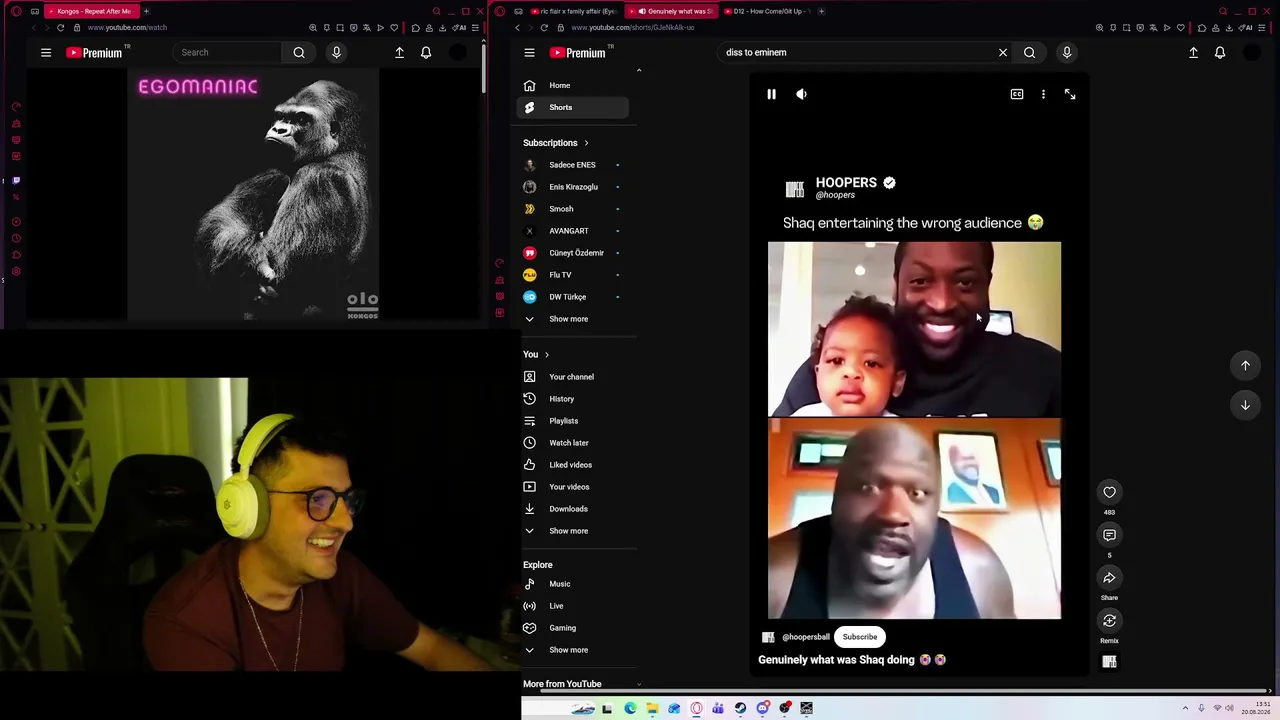The image size is (1280, 720).
Task: Go to the previous Short with up arrow
Action: 1245,365
